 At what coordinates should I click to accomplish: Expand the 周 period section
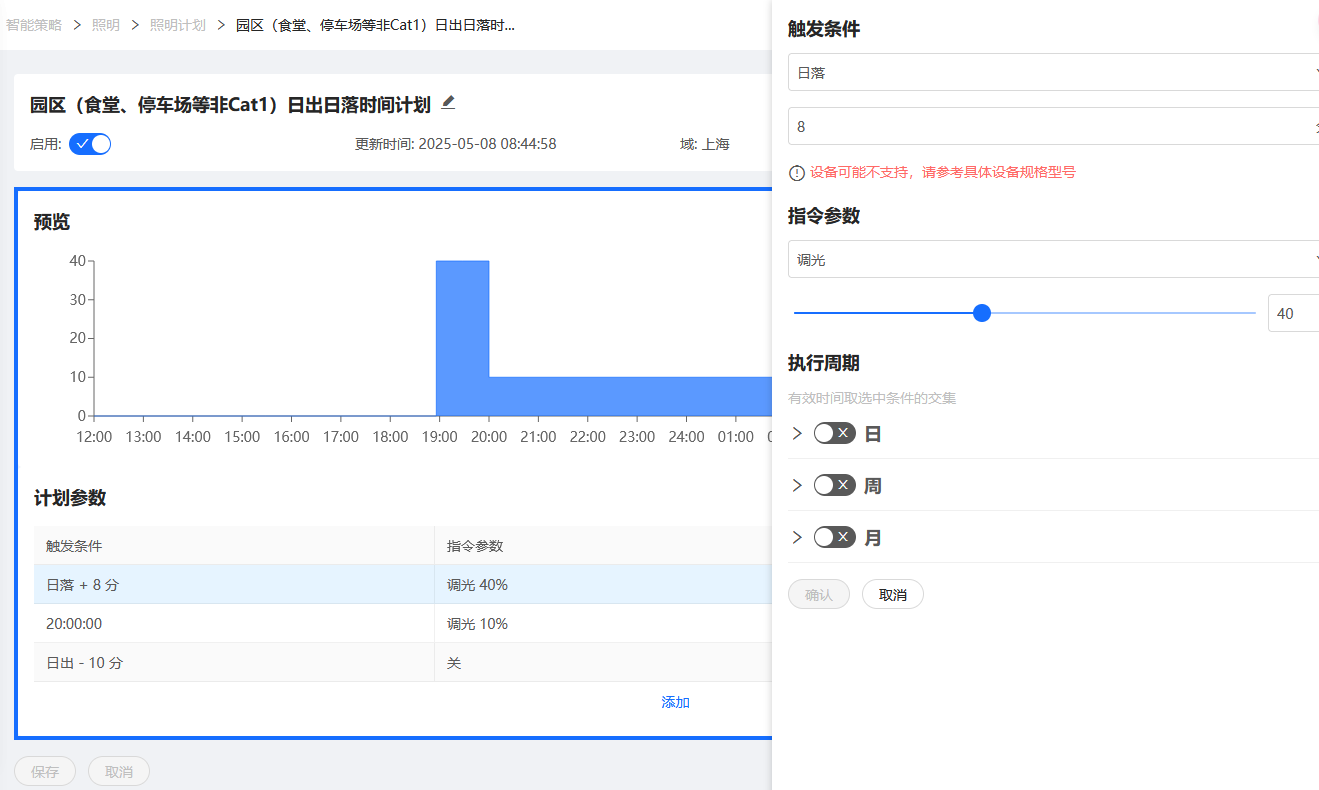coord(797,485)
